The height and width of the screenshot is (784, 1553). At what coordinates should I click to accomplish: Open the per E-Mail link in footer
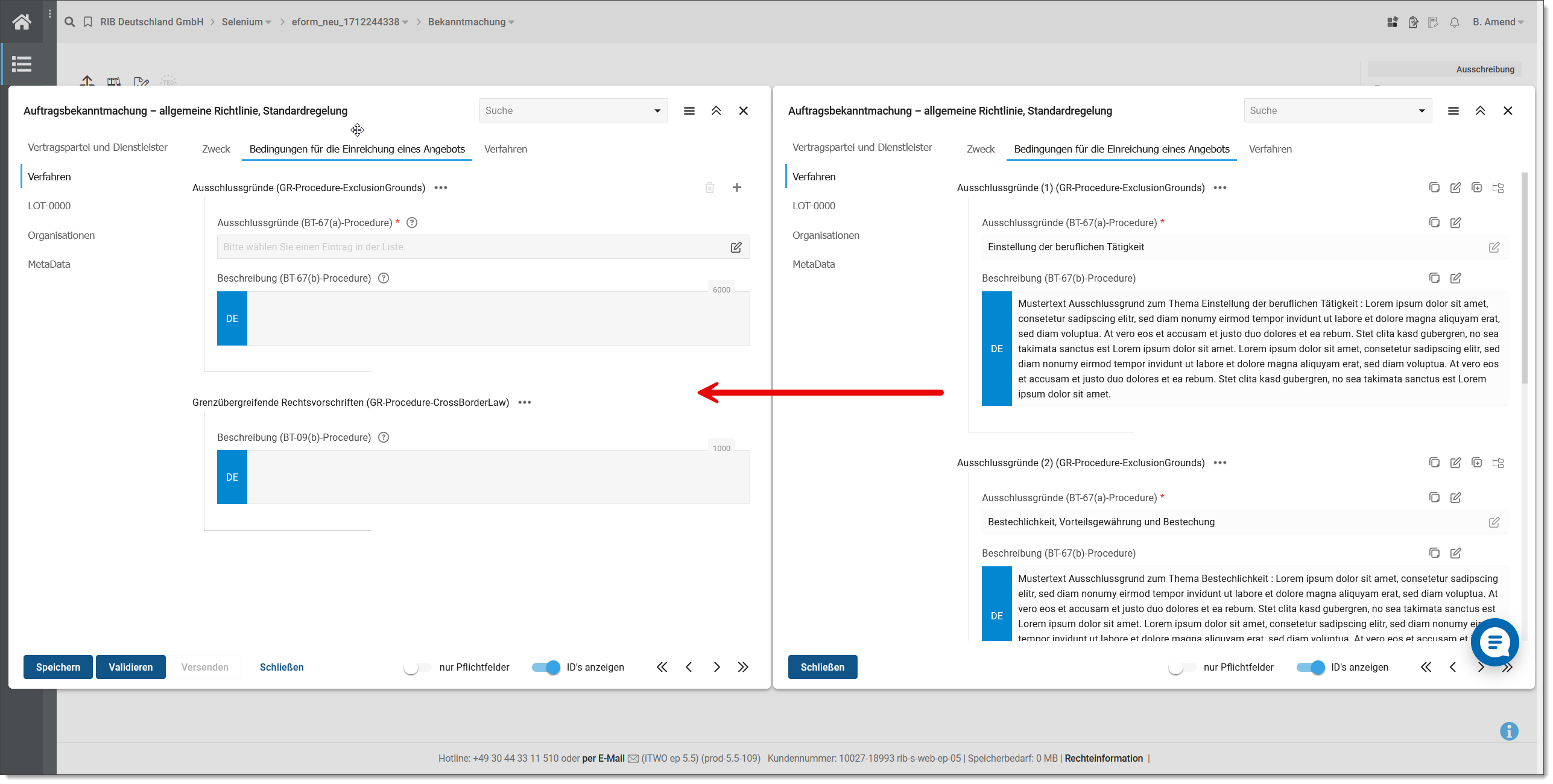603,759
